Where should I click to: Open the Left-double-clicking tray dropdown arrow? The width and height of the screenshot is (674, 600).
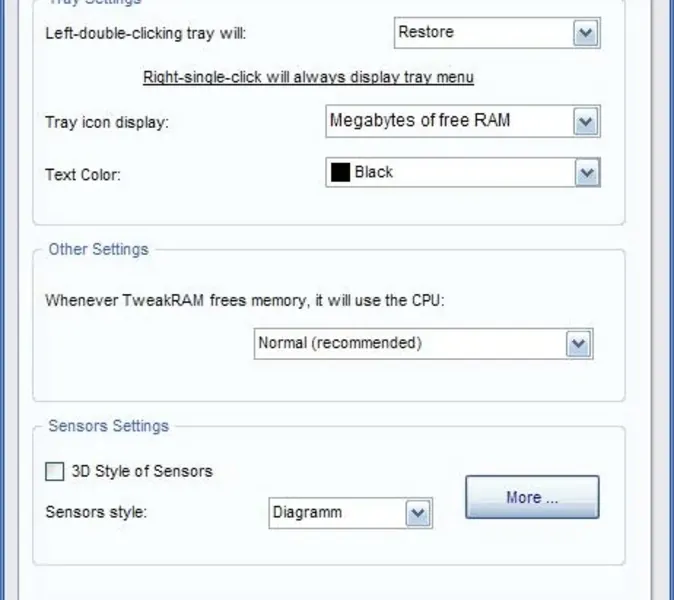coord(585,33)
